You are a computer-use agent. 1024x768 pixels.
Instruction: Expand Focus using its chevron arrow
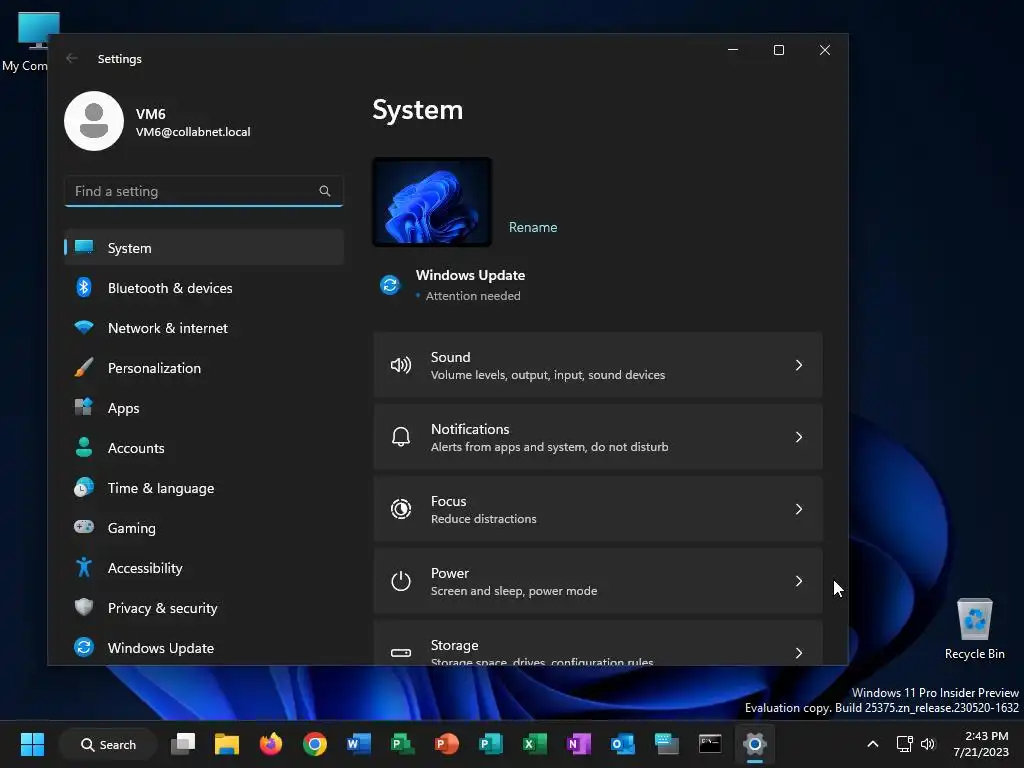799,509
